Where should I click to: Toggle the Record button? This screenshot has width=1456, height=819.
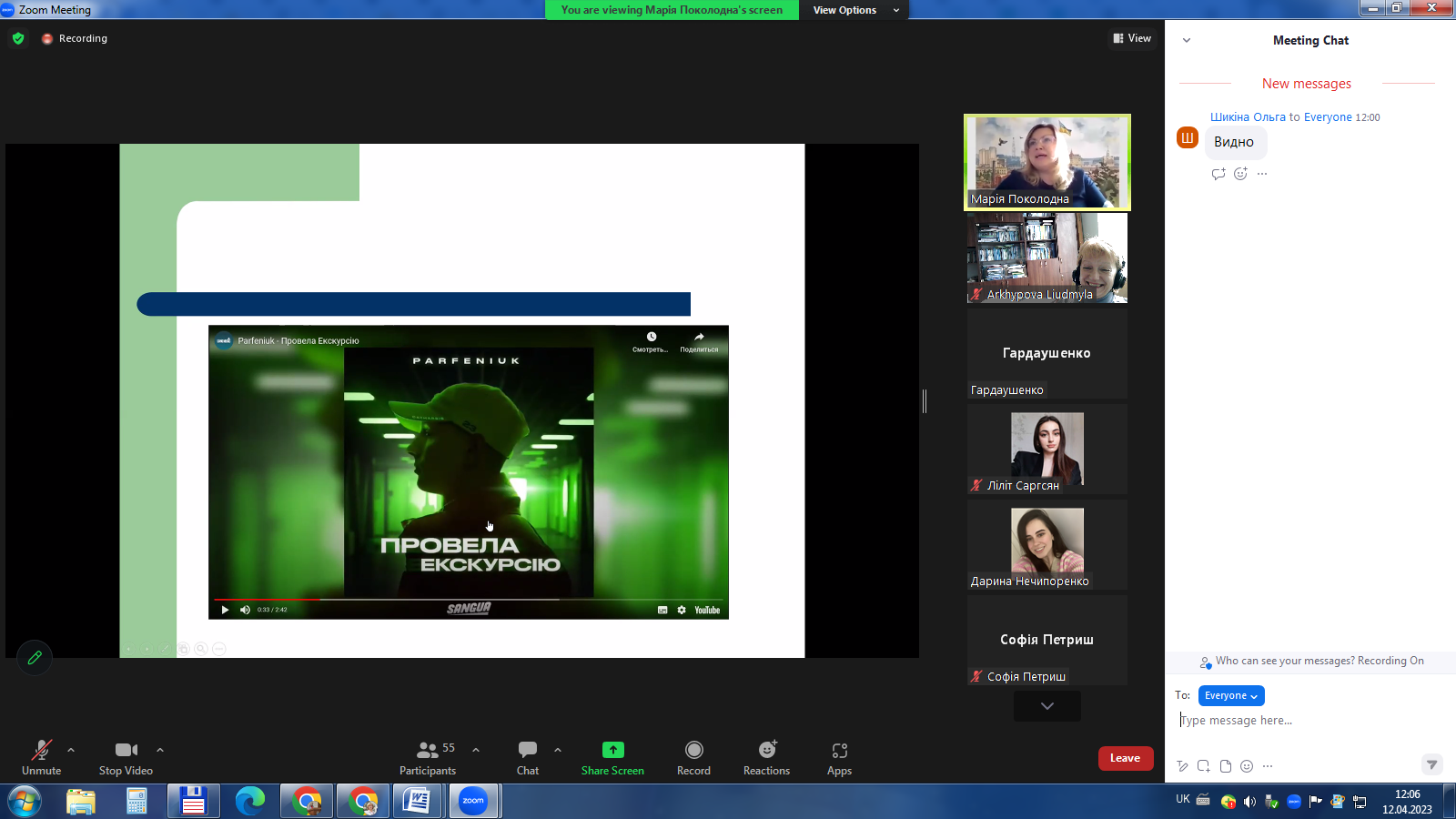click(x=693, y=757)
